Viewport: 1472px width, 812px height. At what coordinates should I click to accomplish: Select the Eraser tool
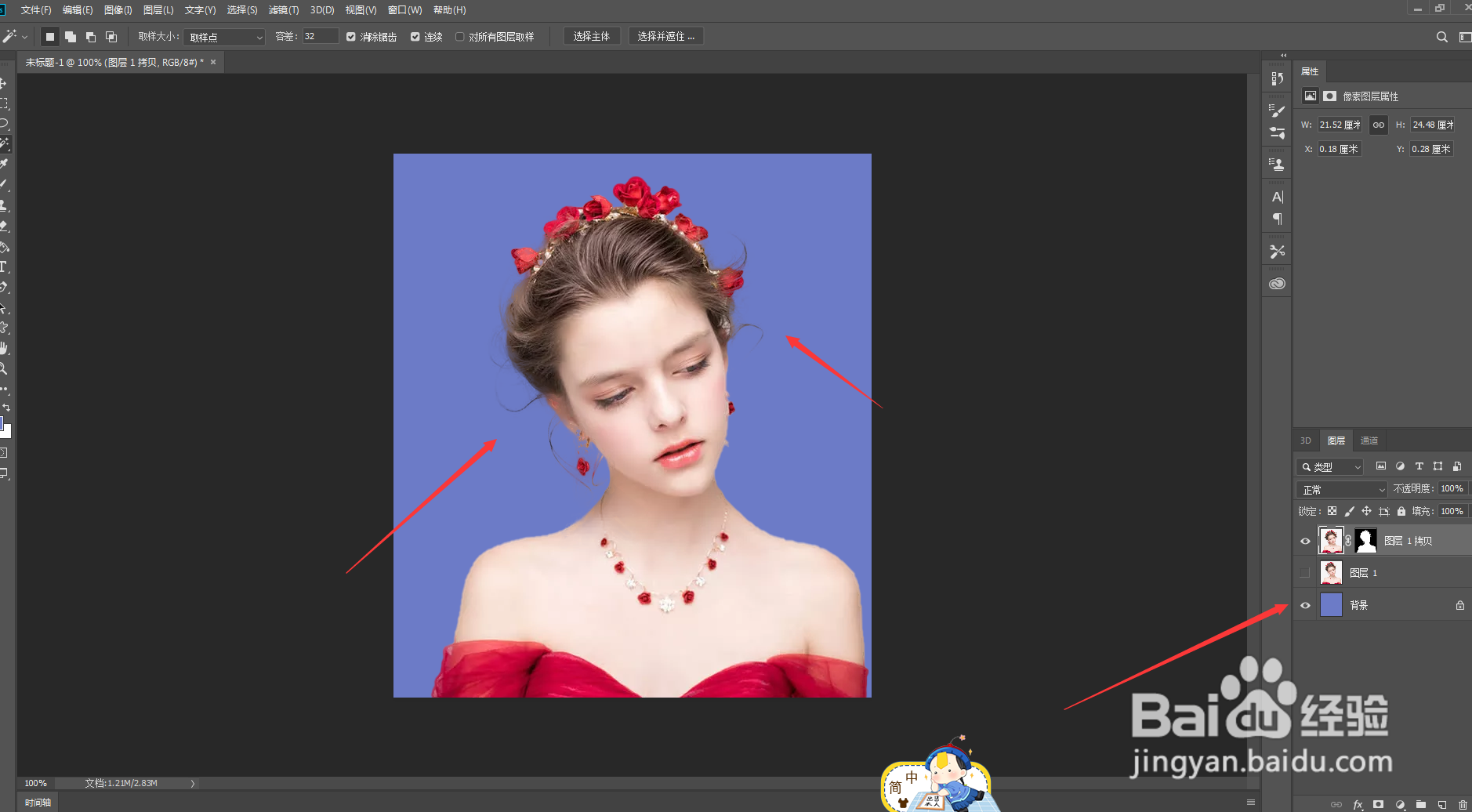coord(4,225)
